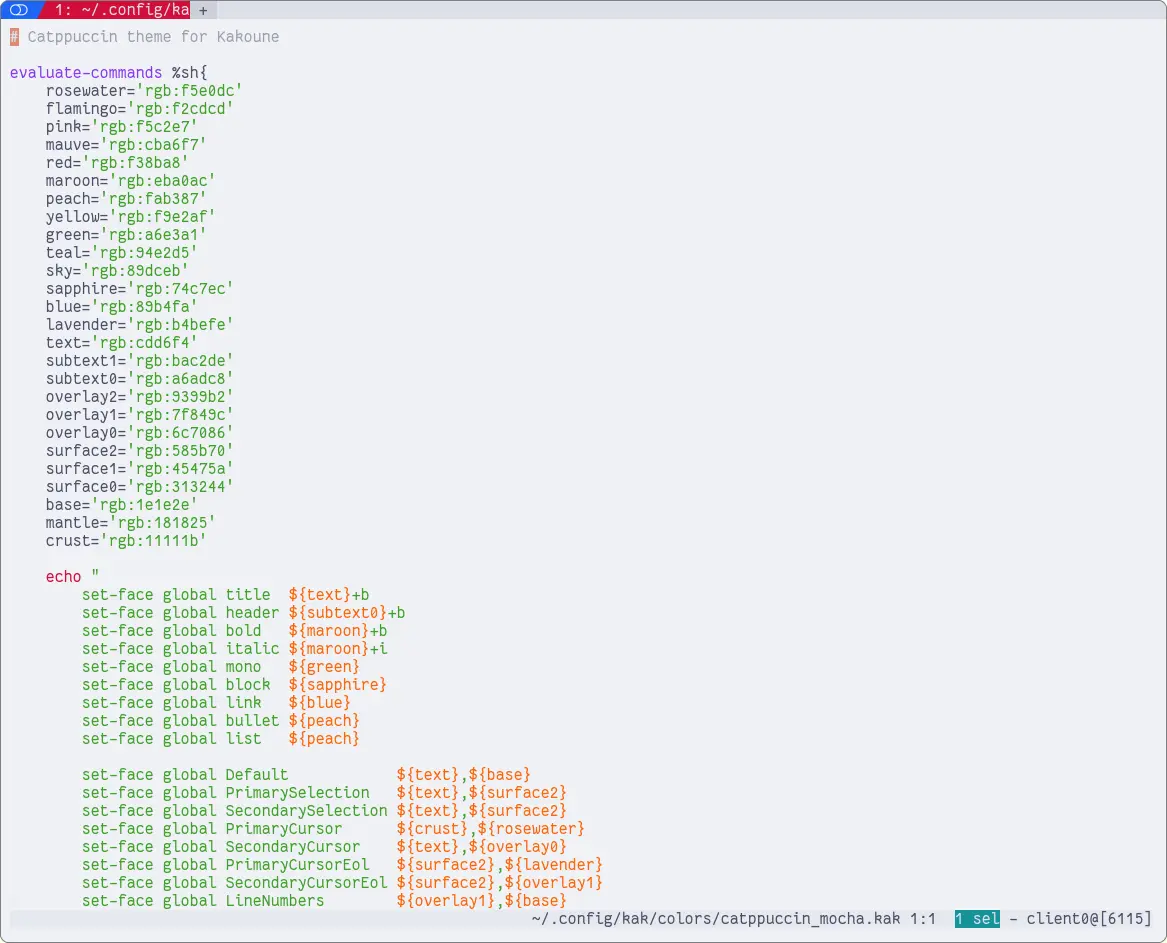The height and width of the screenshot is (943, 1167).
Task: Click the ${surface2},${lavender} value
Action: click(500, 865)
